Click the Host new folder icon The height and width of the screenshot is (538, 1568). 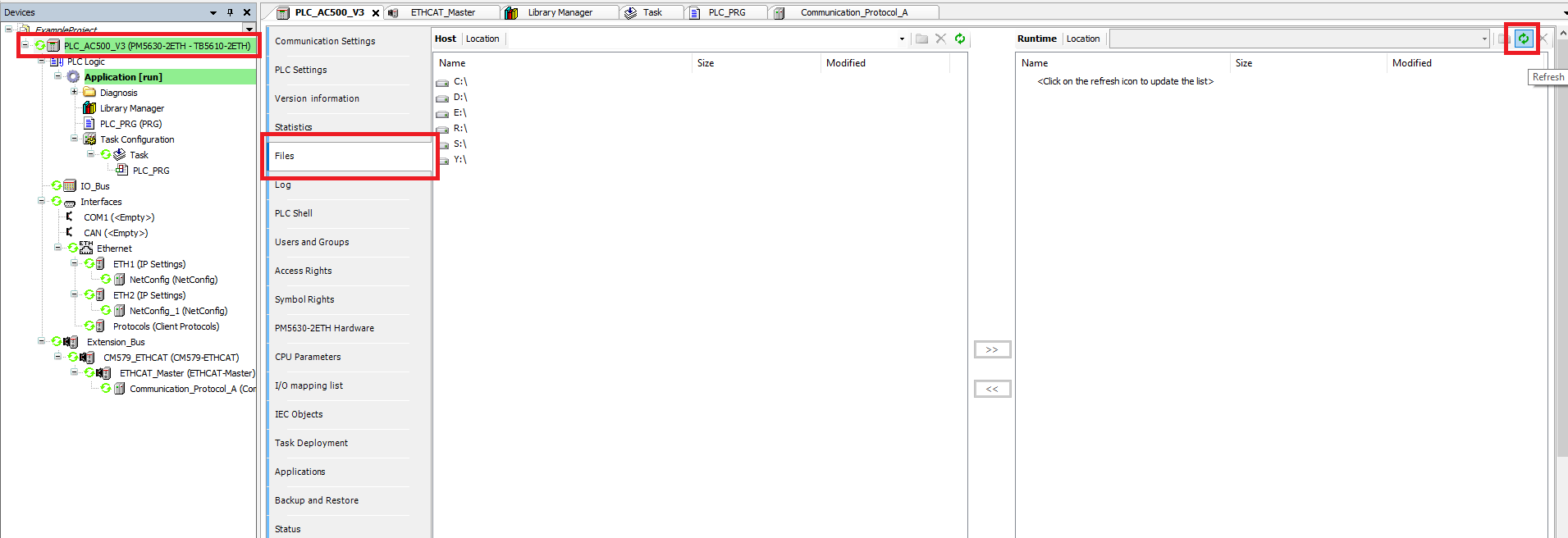(x=921, y=39)
